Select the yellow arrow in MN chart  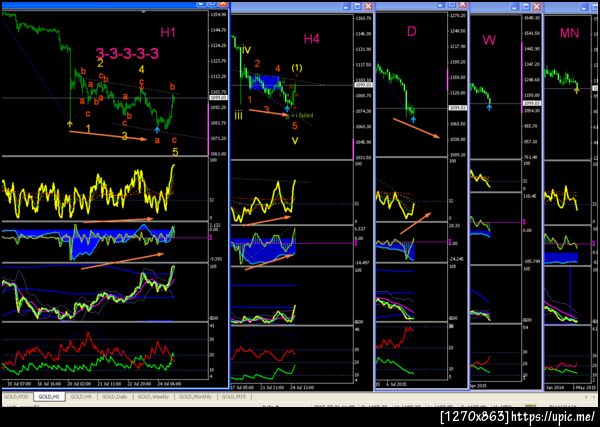click(x=577, y=90)
